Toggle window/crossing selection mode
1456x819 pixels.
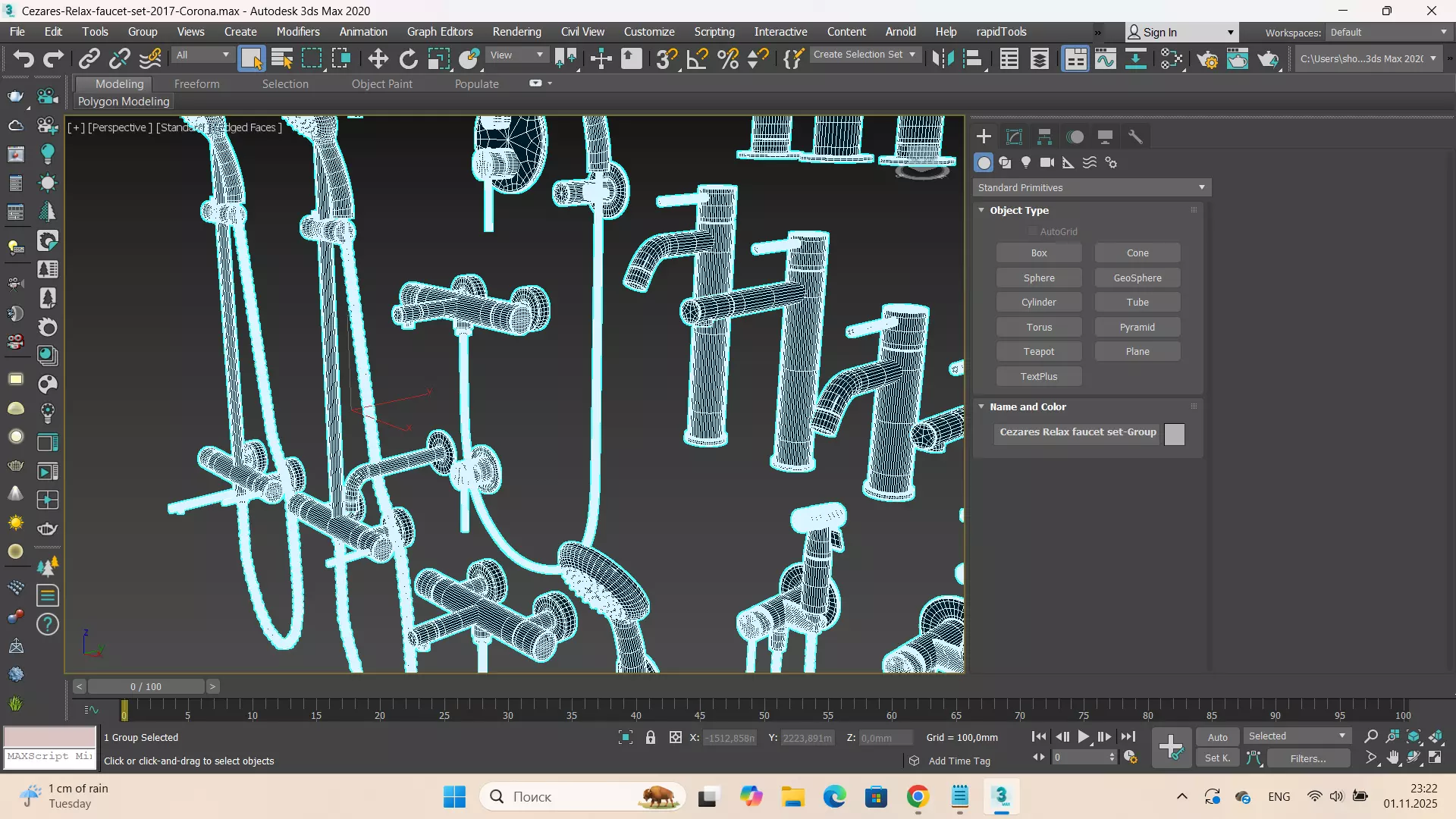pos(342,58)
